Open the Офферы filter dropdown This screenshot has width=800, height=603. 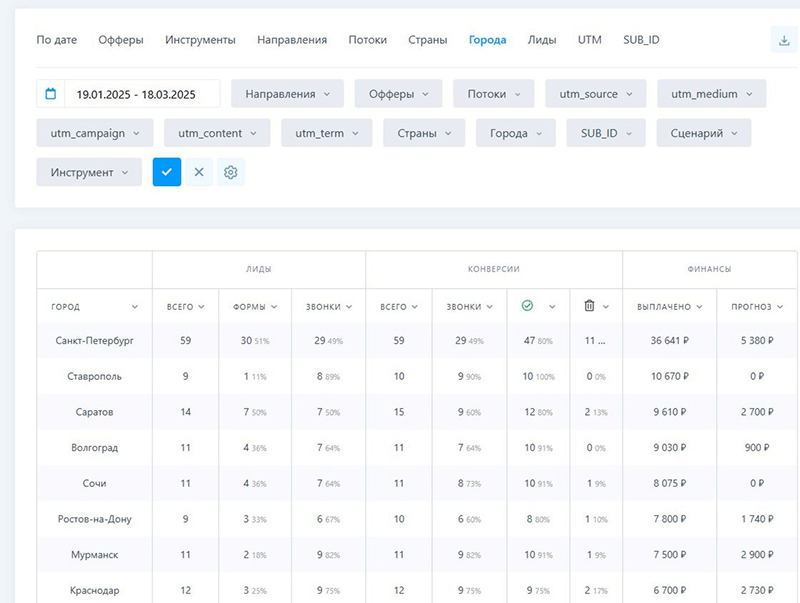(398, 94)
